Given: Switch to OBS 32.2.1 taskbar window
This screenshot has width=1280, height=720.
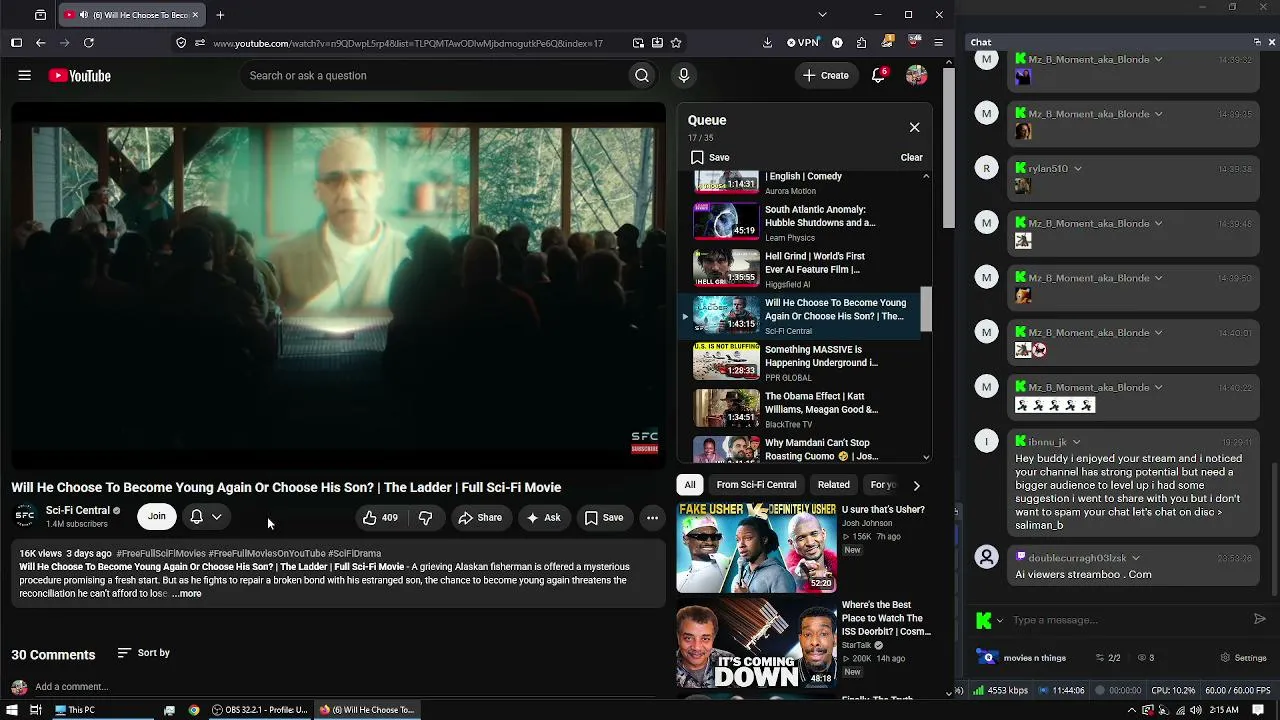Looking at the screenshot, I should (260, 710).
